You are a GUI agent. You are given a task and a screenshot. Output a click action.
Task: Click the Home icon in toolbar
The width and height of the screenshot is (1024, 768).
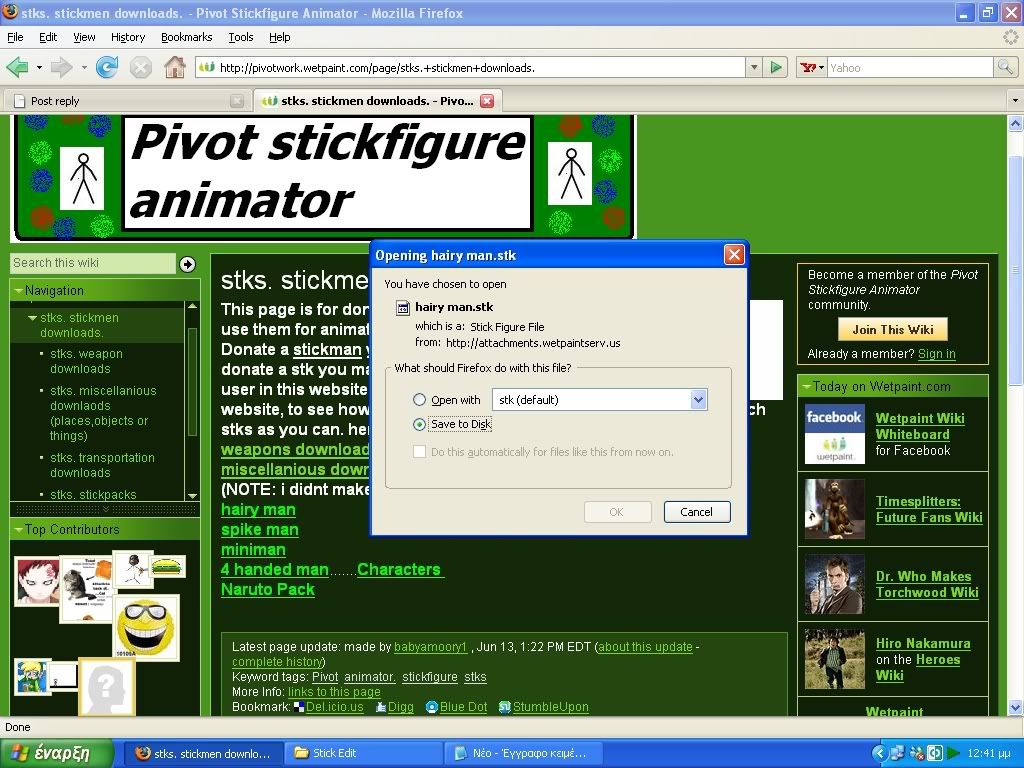pos(175,68)
